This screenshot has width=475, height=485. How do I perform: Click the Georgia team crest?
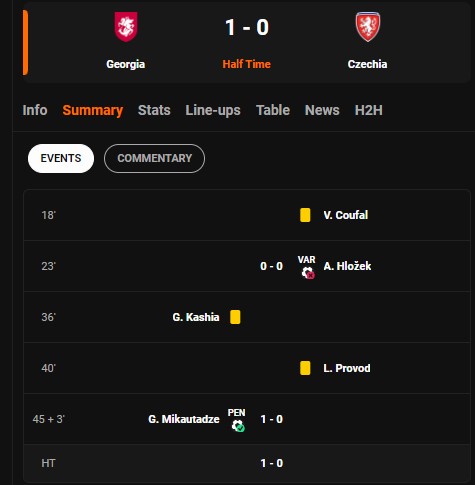point(126,27)
